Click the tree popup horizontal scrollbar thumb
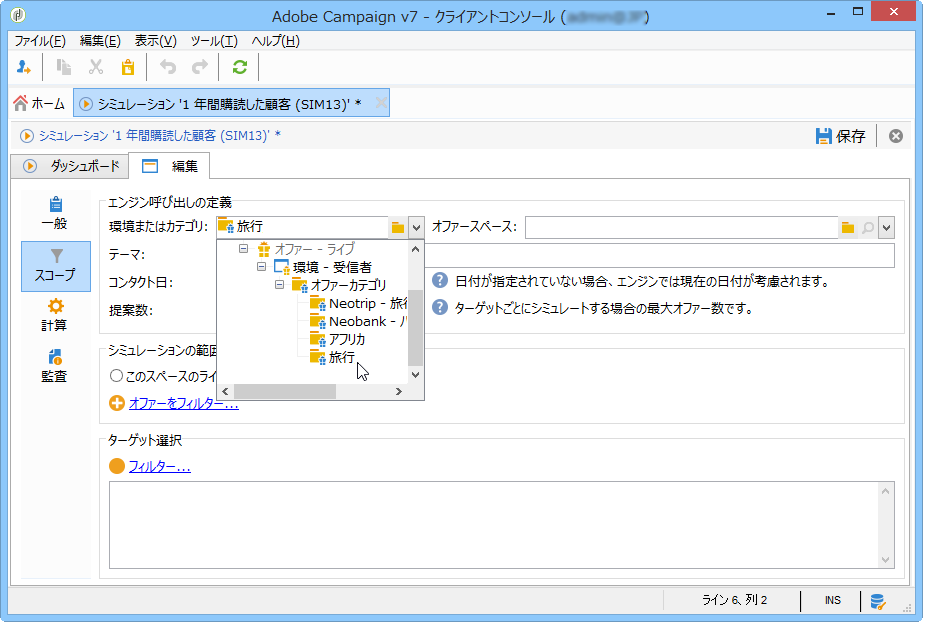Image resolution: width=938 pixels, height=632 pixels. tap(285, 391)
